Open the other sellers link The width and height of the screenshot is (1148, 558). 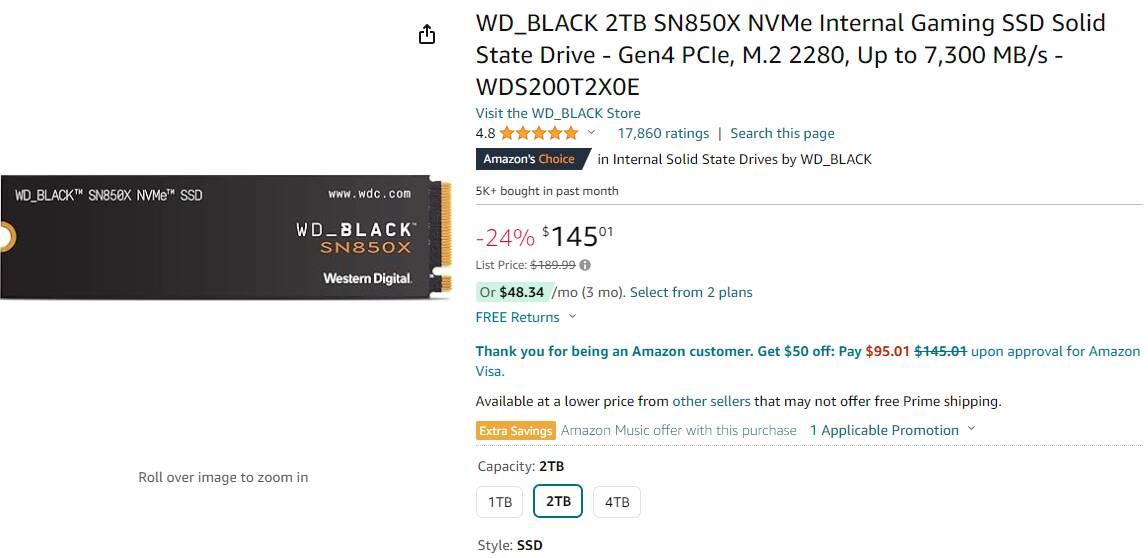711,401
